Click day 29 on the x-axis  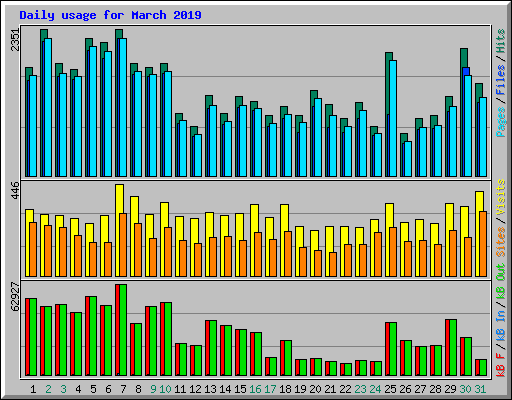[450, 389]
